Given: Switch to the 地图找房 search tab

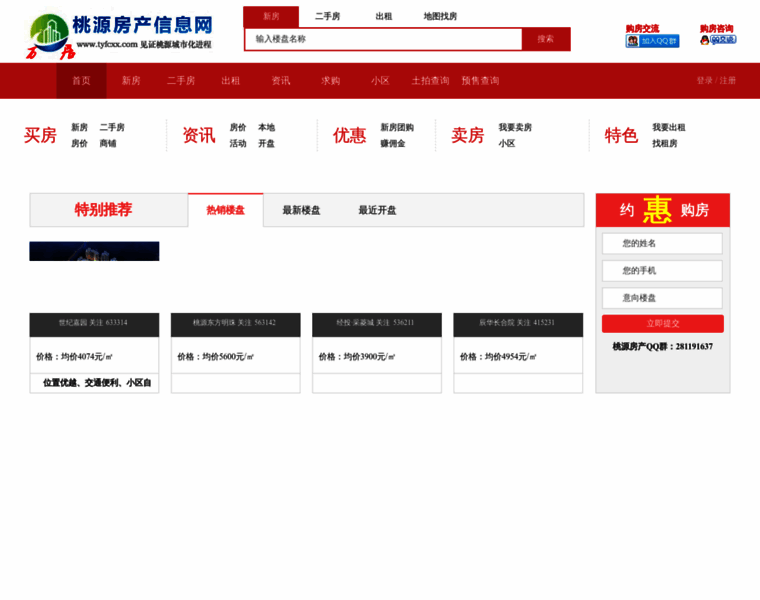Looking at the screenshot, I should pos(440,17).
